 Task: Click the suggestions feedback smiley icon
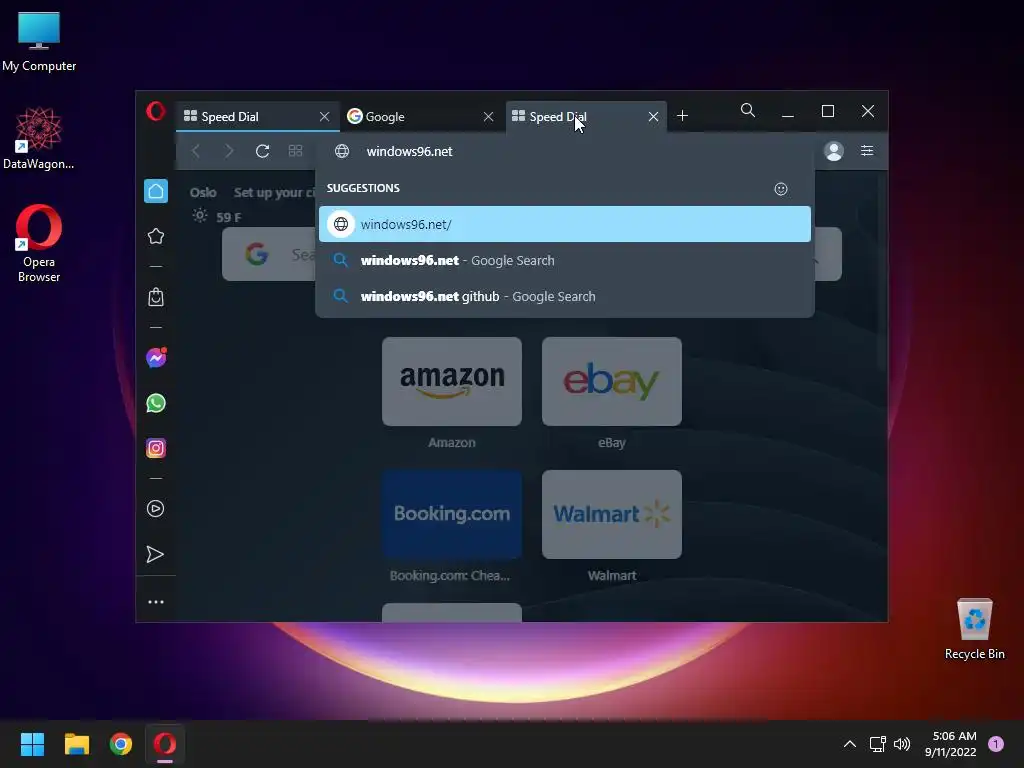pyautogui.click(x=781, y=189)
